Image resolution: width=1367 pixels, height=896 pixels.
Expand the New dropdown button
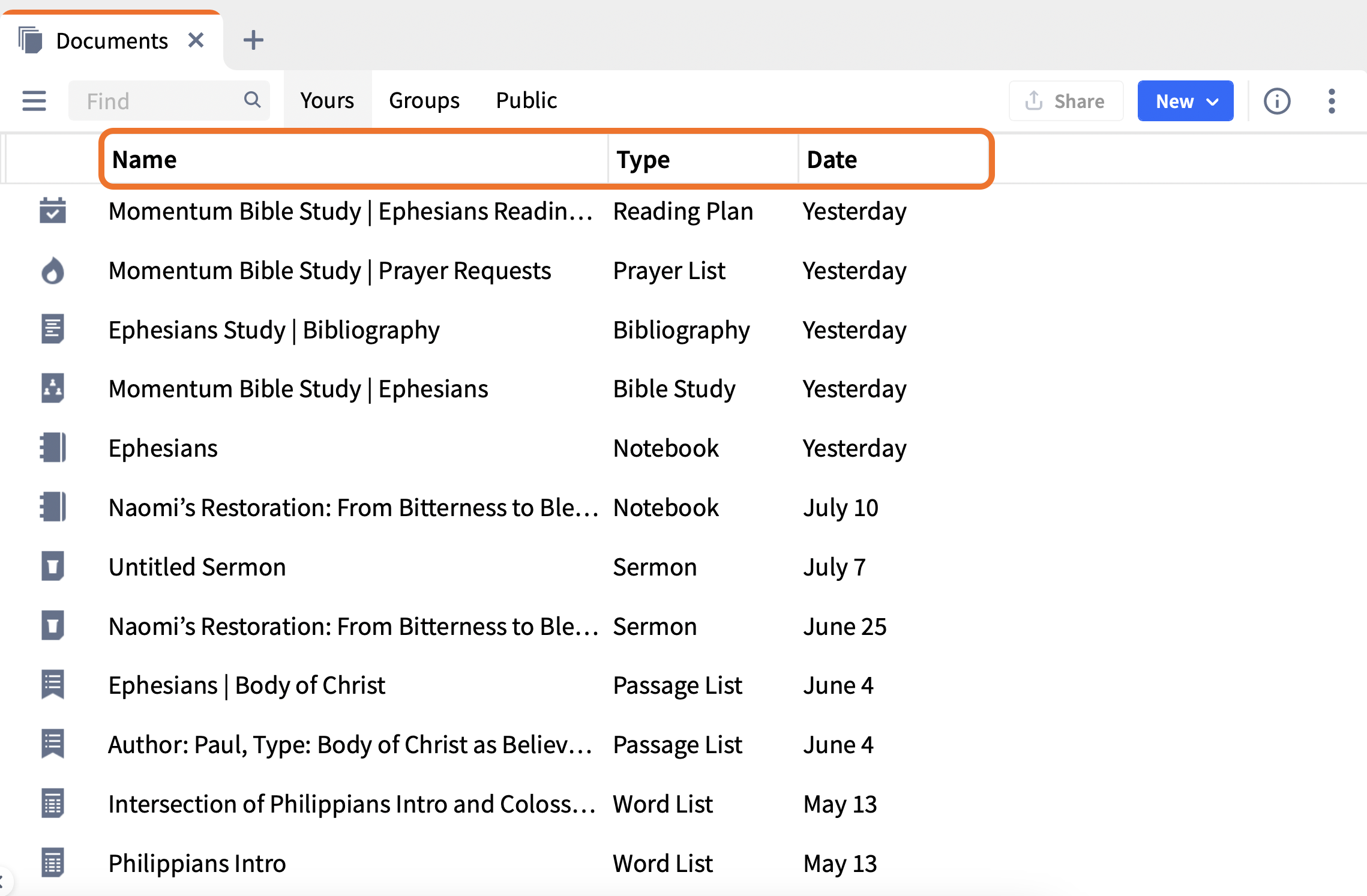1185,101
